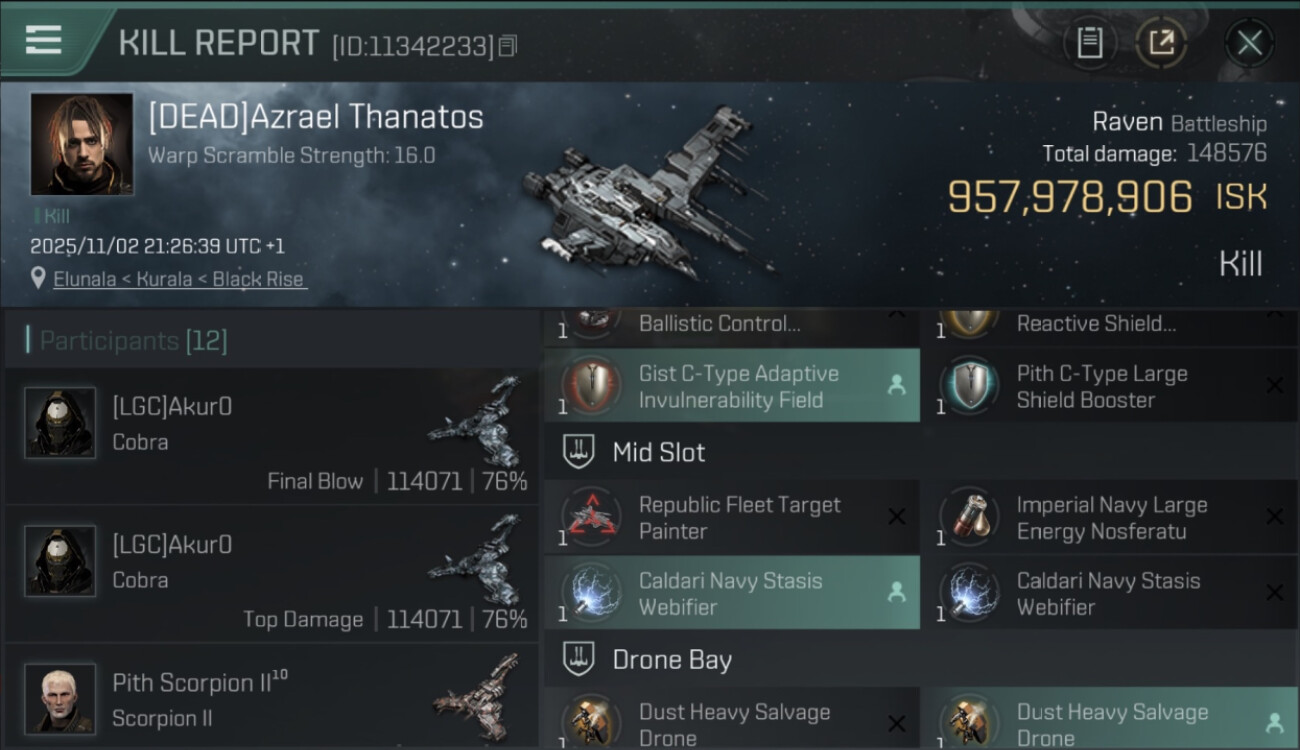Open Pith Scorpion II participant portrait

60,697
